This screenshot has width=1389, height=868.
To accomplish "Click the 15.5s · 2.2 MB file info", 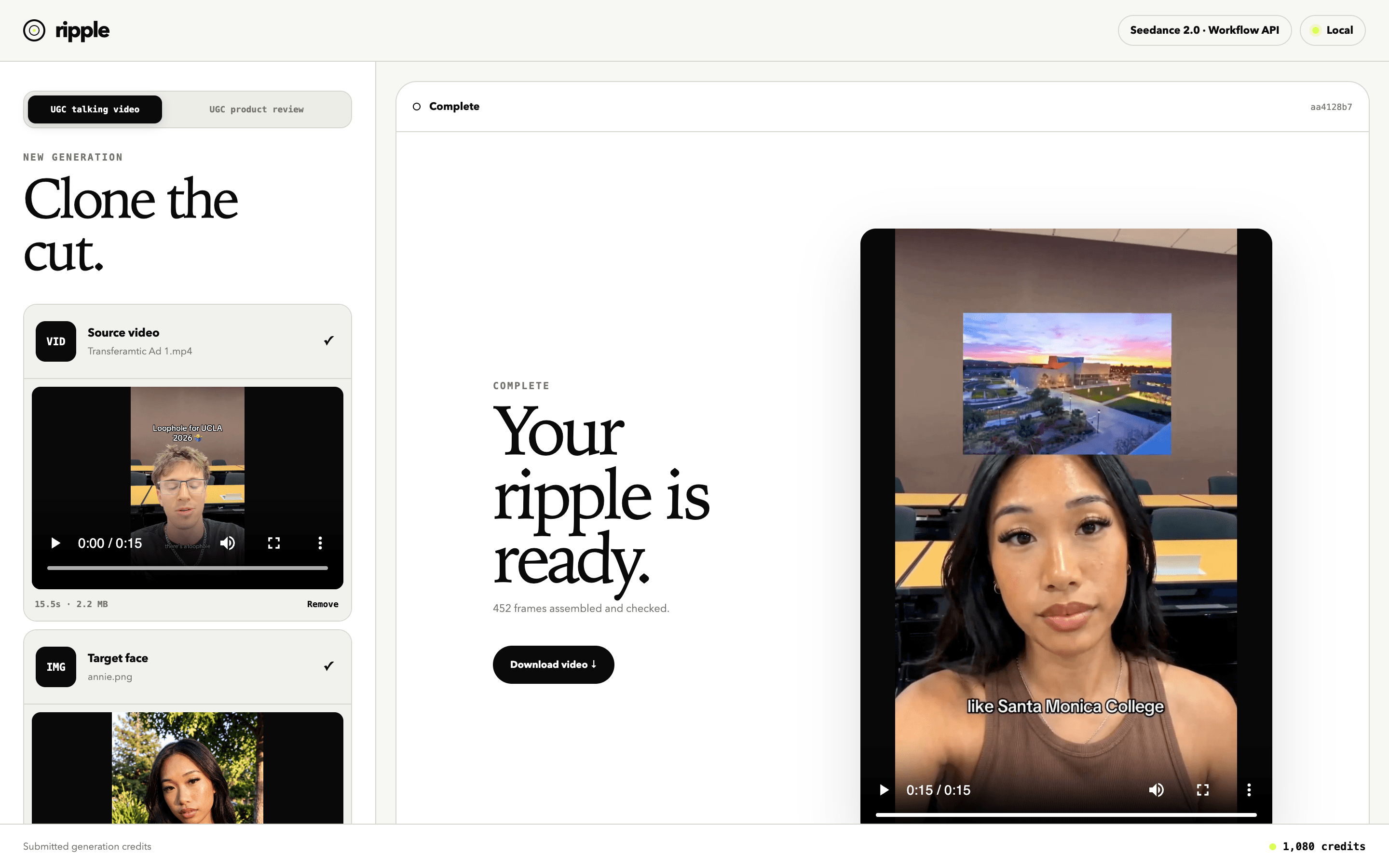I will (x=71, y=604).
